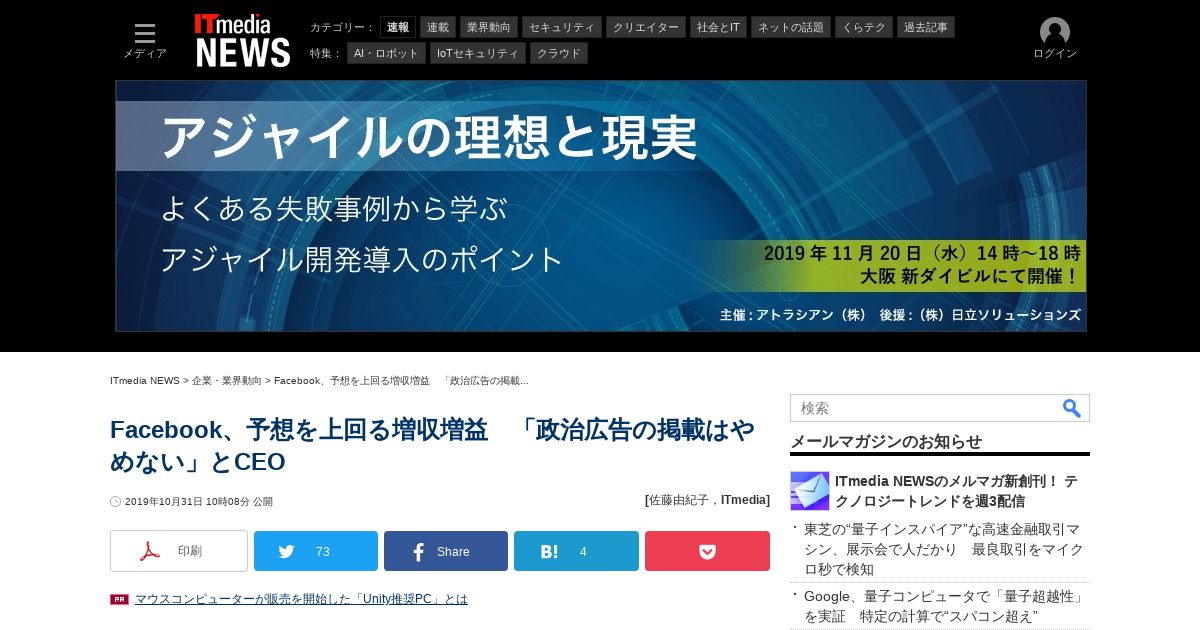The height and width of the screenshot is (630, 1200).
Task: Open the 社会とIT category
Action: (x=719, y=27)
